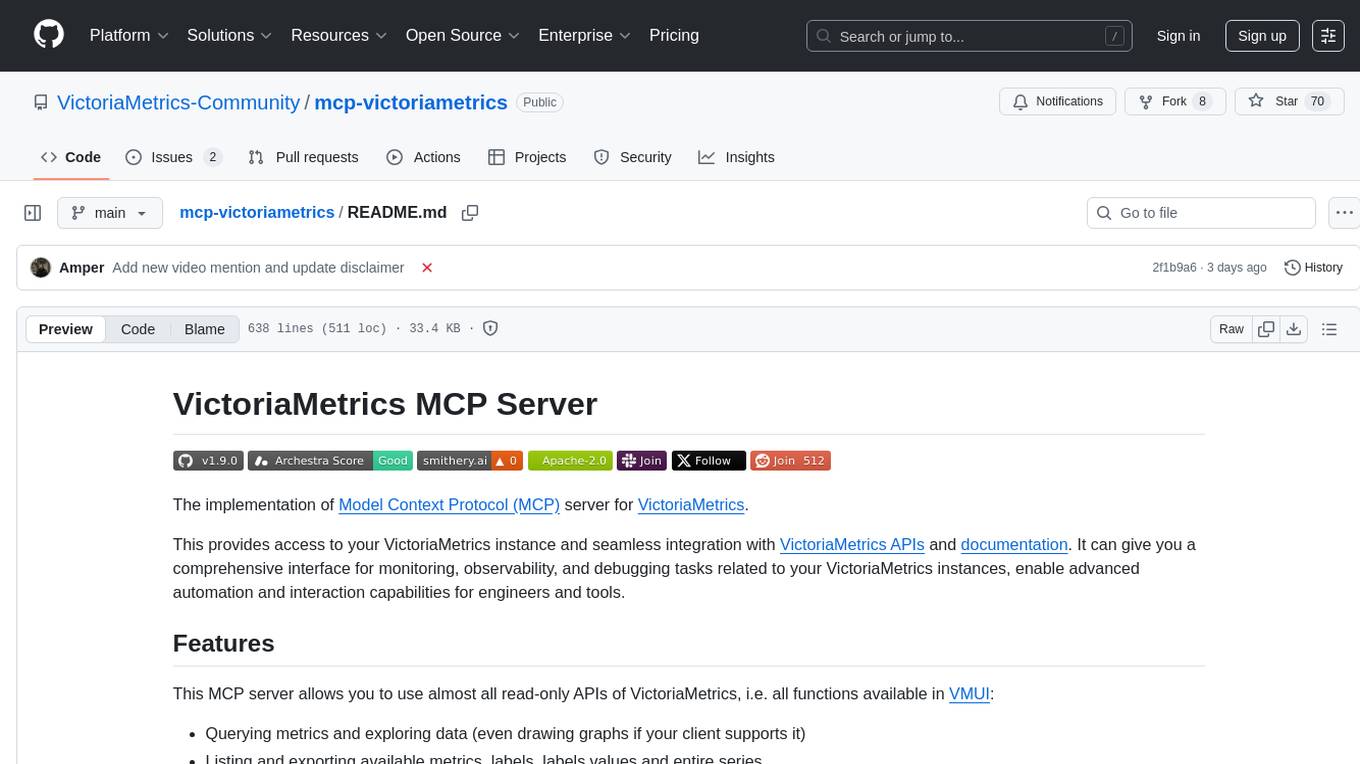Open the documentation link
This screenshot has width=1360, height=764.
point(1014,545)
